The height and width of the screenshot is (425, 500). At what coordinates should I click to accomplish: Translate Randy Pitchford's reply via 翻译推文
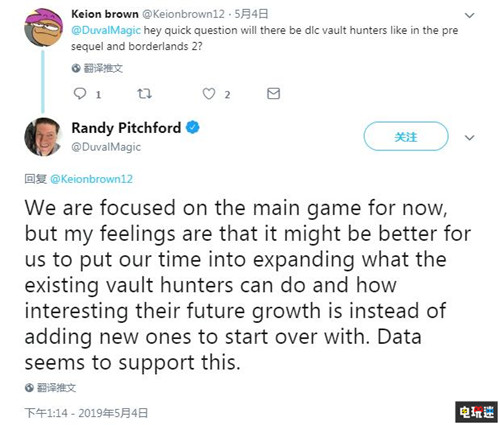pyautogui.click(x=56, y=387)
